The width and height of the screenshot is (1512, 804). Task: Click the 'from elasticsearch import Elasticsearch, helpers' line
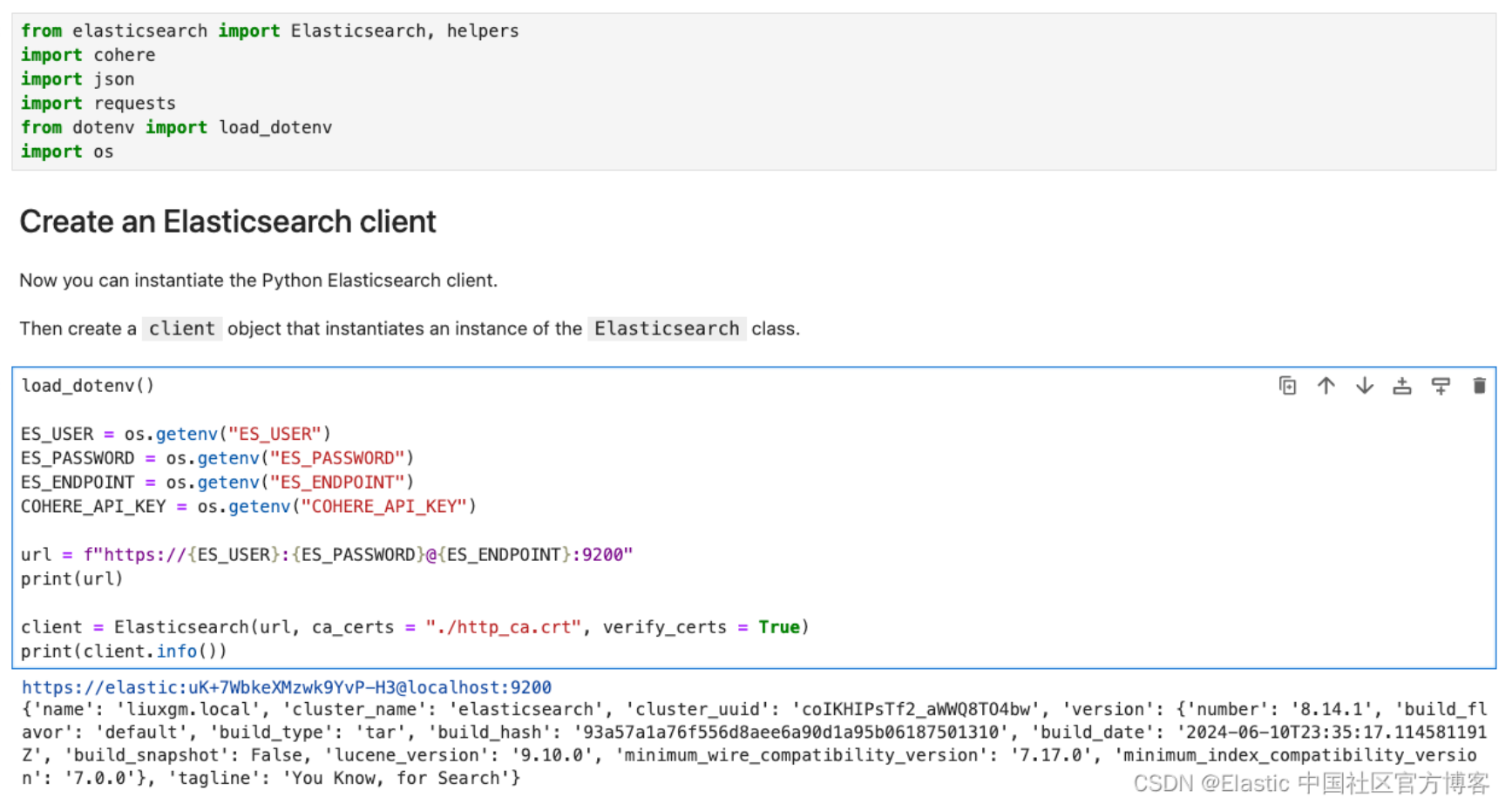pyautogui.click(x=270, y=30)
